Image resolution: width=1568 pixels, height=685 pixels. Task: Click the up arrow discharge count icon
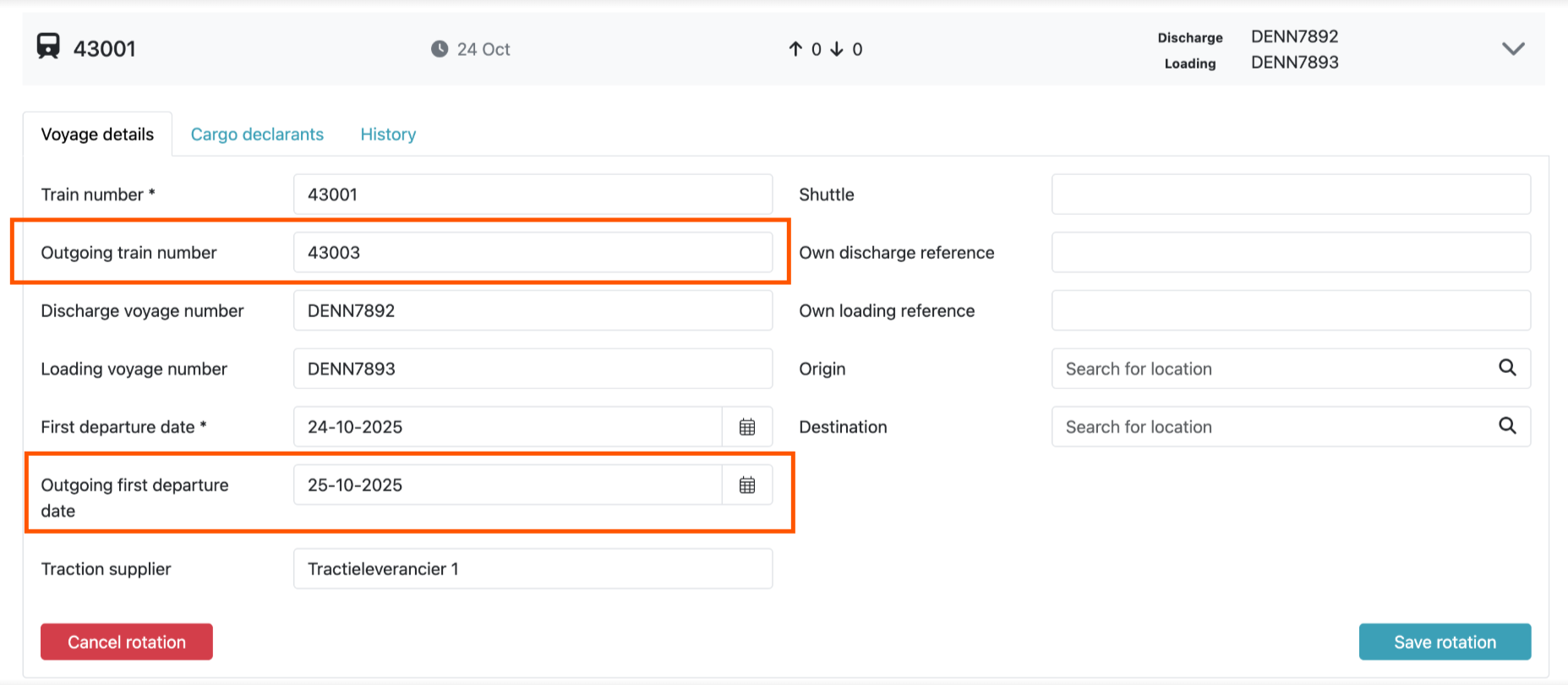(795, 49)
